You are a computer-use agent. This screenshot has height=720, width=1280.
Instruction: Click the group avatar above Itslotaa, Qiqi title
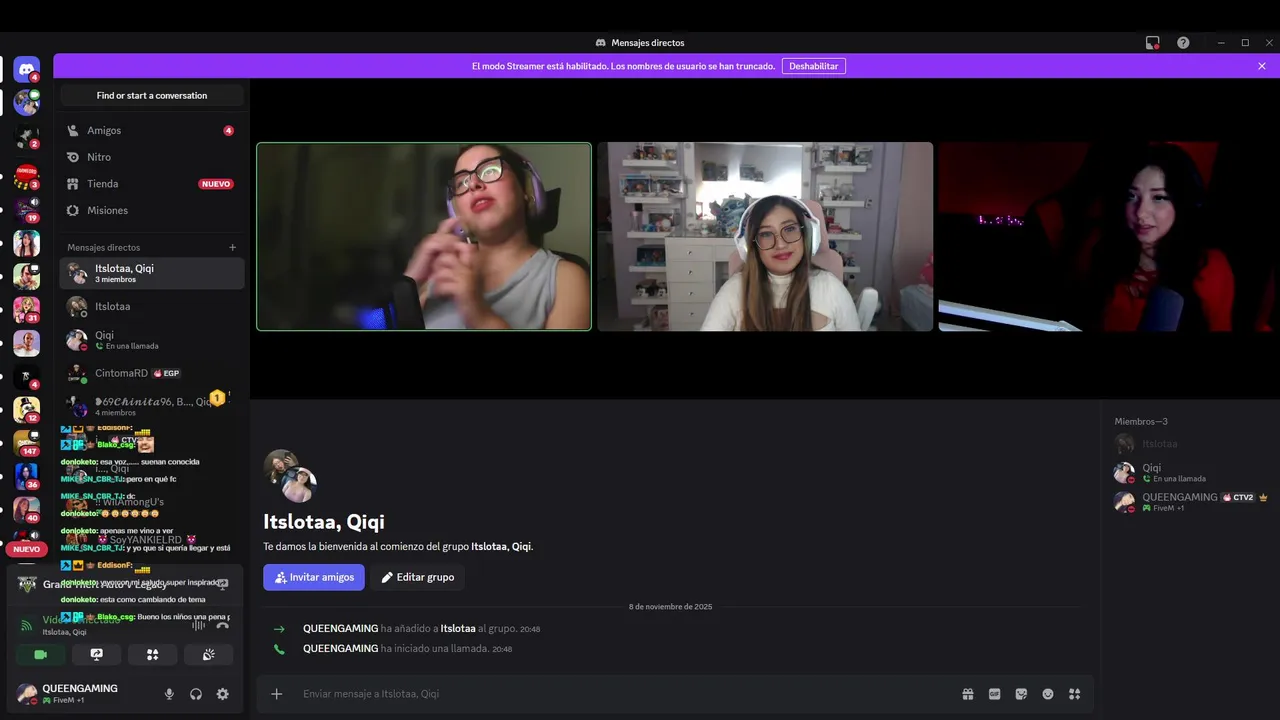(290, 476)
